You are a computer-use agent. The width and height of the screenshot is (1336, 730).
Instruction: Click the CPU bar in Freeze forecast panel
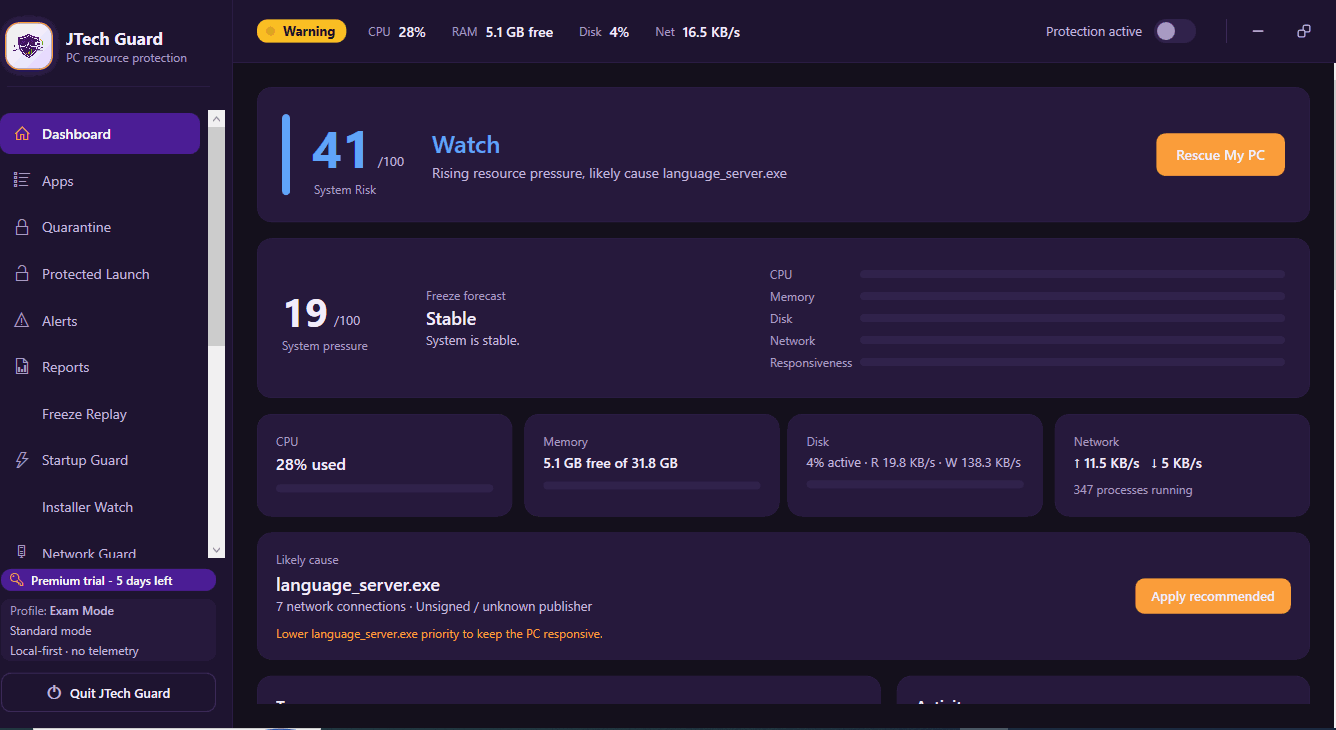pyautogui.click(x=1072, y=274)
